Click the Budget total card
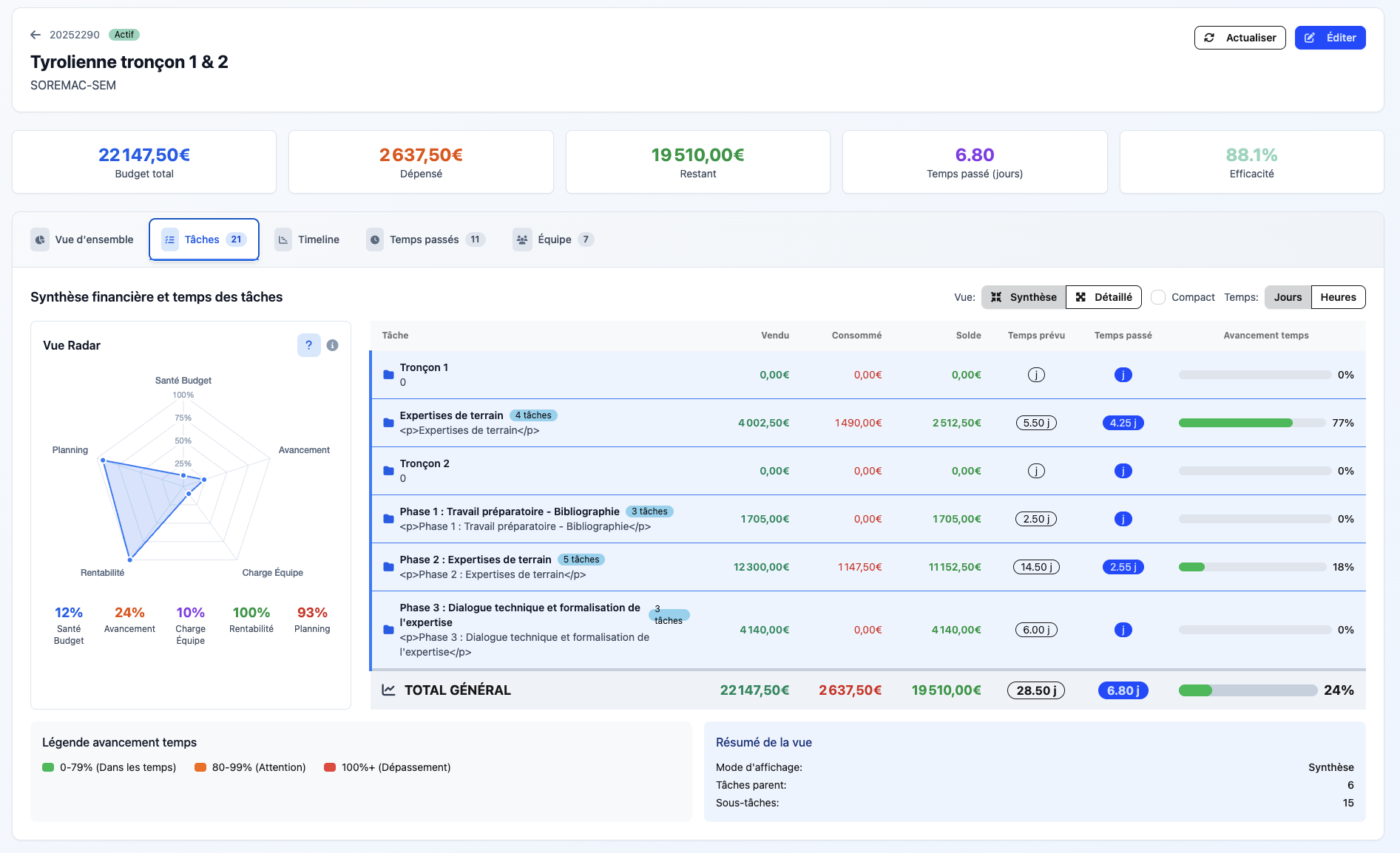This screenshot has height=853, width=1400. point(144,163)
